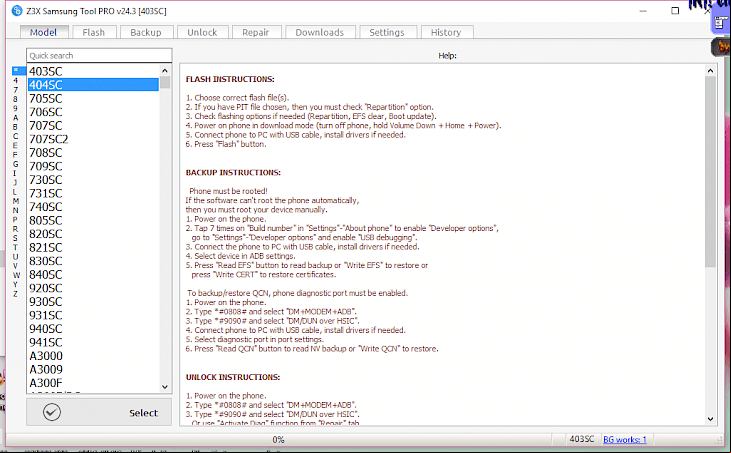The image size is (731, 453).
Task: Click the checkmark icon on Select button
Action: click(x=52, y=412)
